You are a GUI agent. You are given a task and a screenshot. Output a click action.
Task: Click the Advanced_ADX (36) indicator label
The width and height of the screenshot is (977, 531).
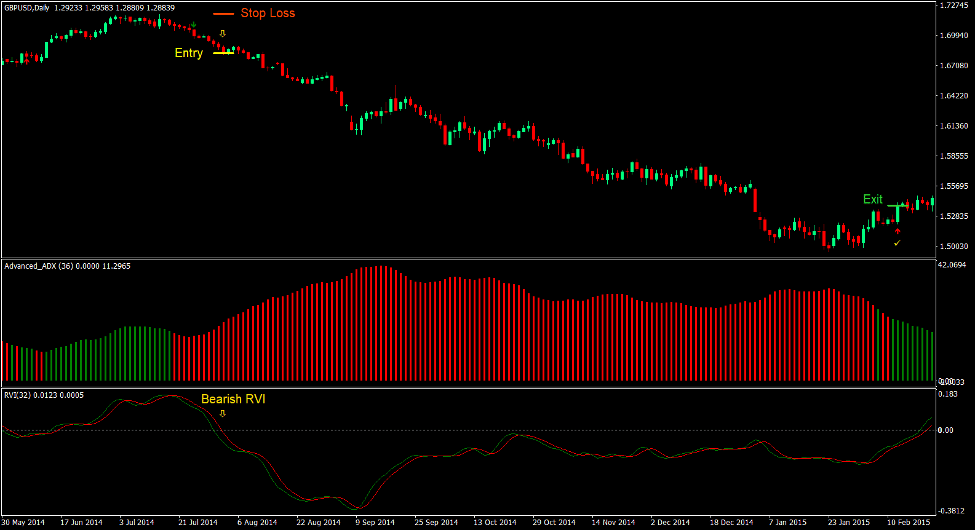40,266
